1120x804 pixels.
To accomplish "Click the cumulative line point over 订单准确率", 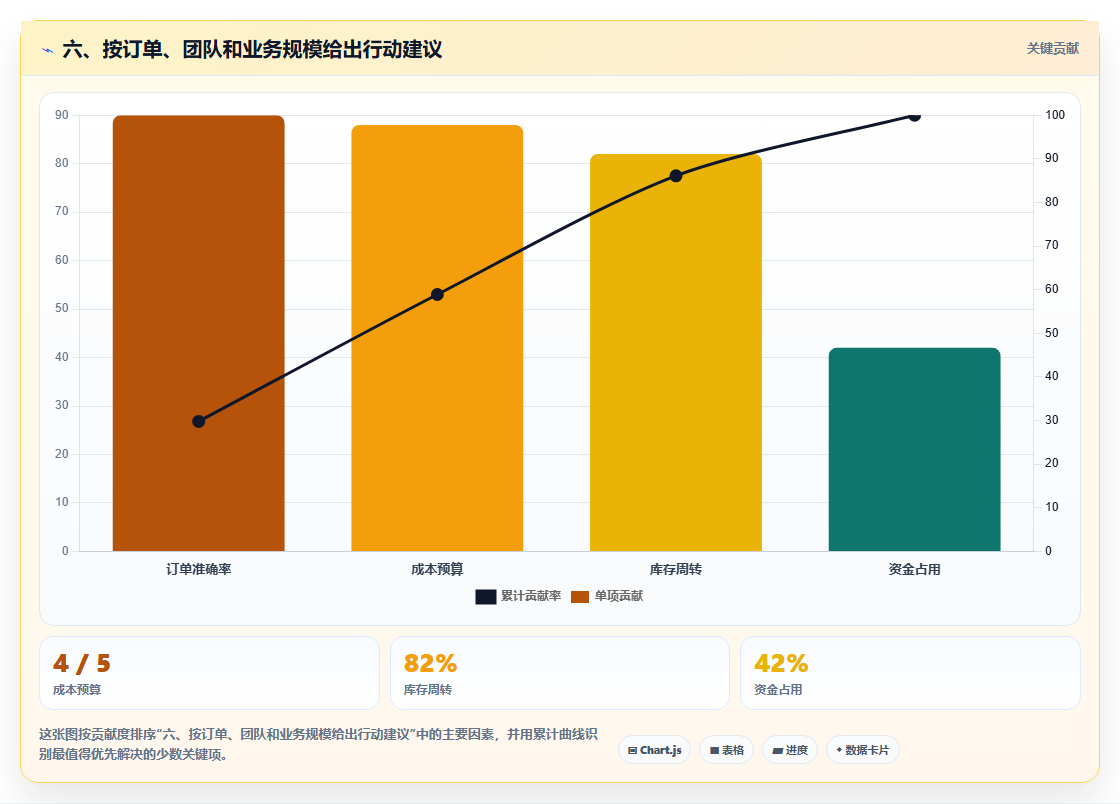I will pos(199,421).
